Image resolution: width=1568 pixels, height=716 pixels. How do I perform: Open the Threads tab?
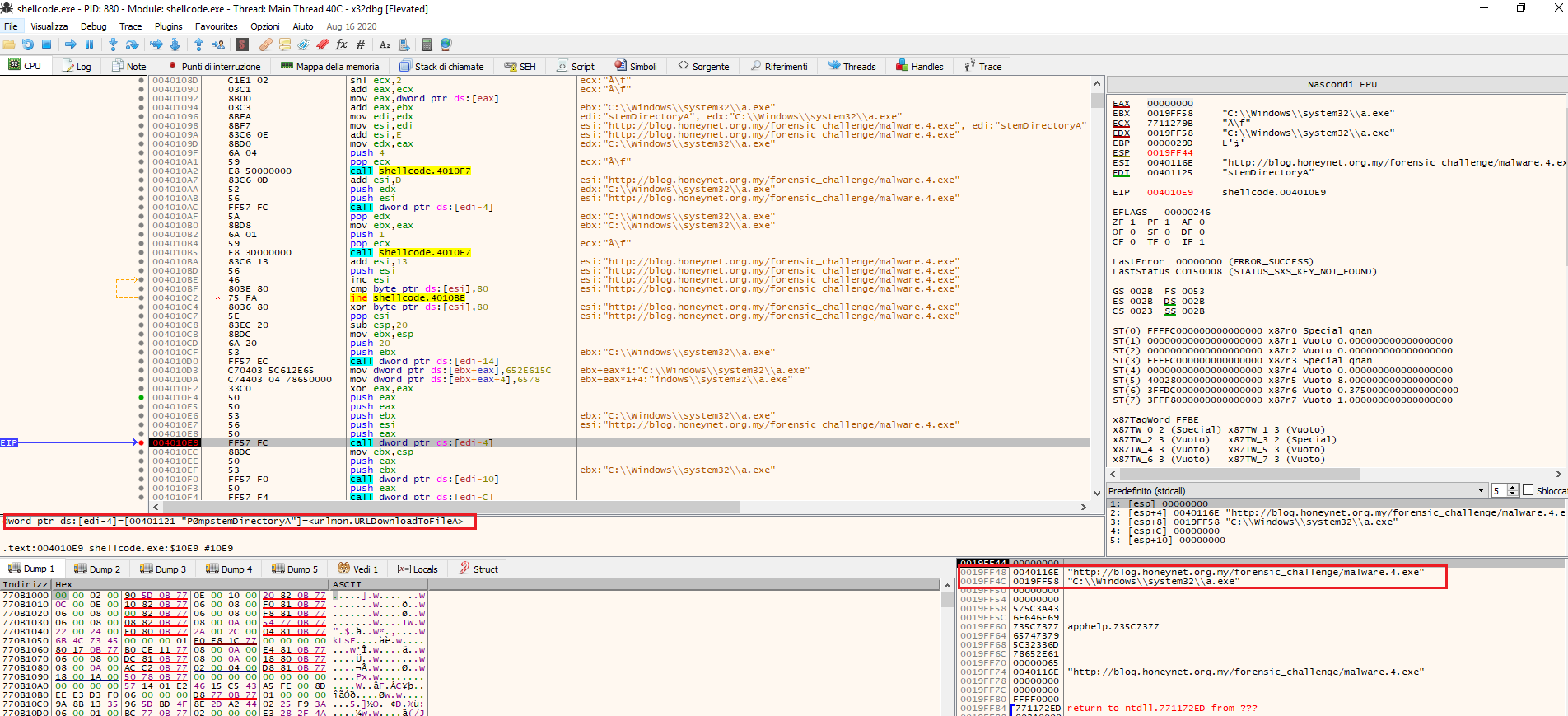coord(852,67)
